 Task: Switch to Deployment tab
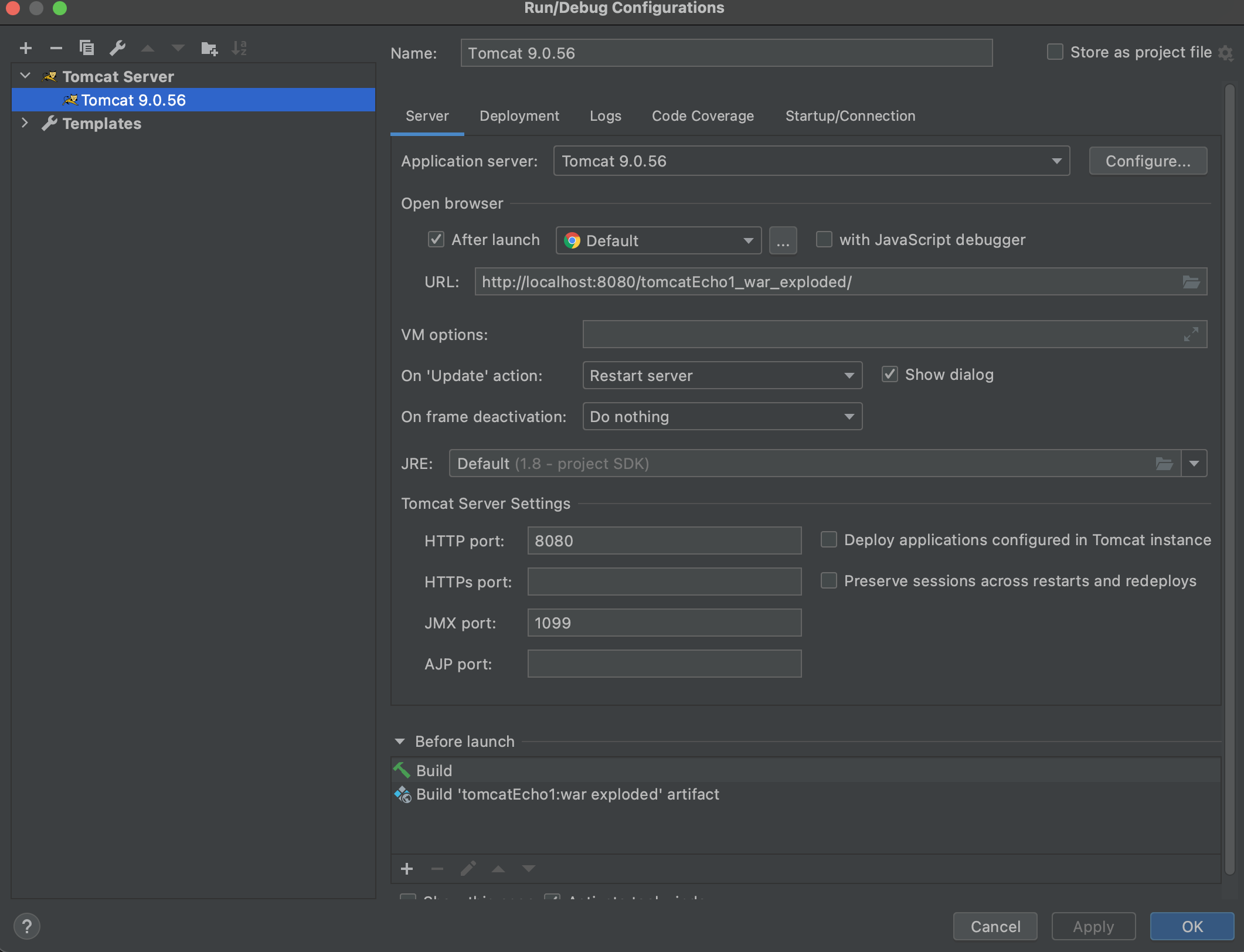click(x=519, y=116)
